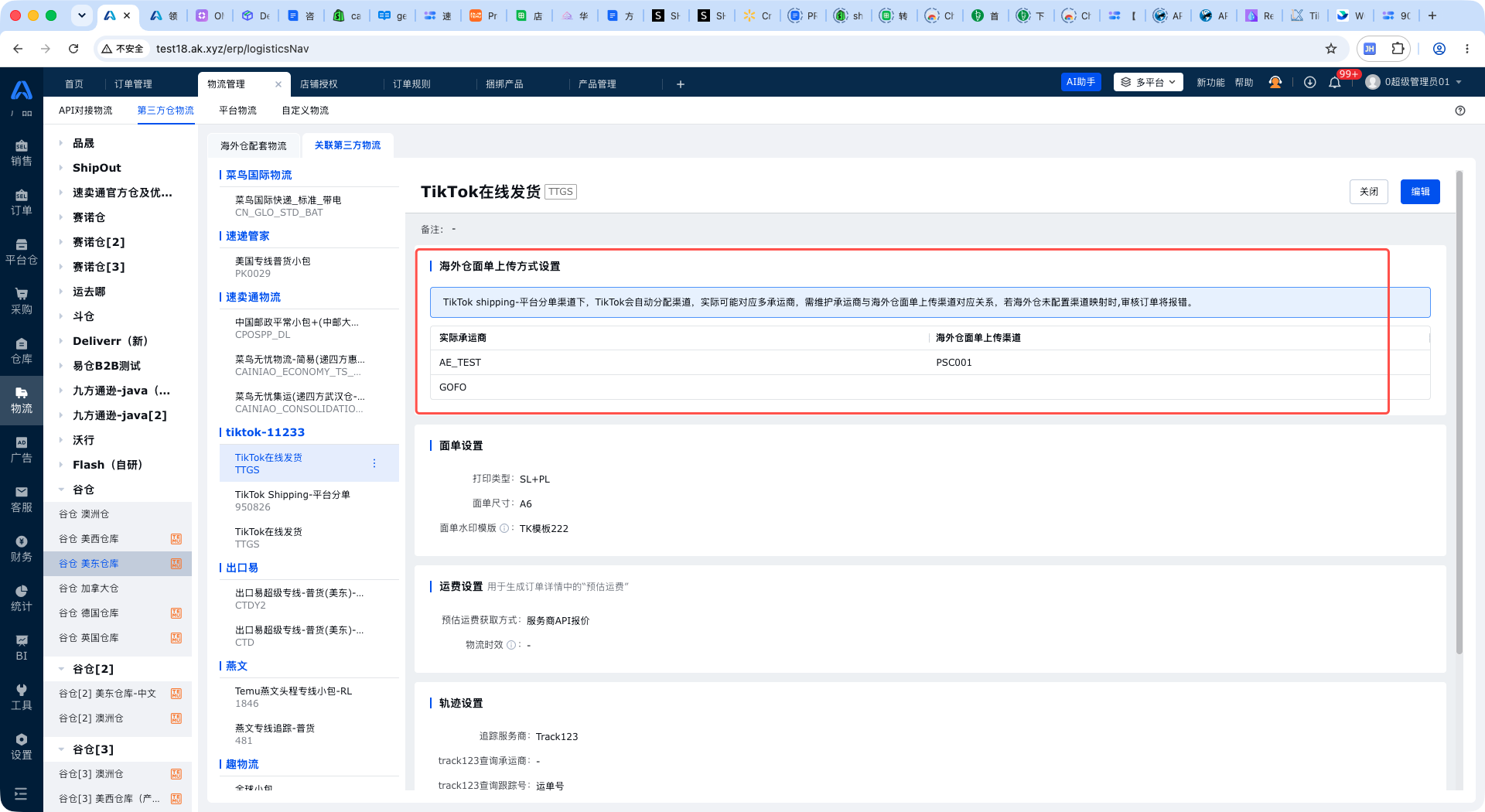
Task: Collapse the 谷仓 tree node
Action: click(61, 490)
